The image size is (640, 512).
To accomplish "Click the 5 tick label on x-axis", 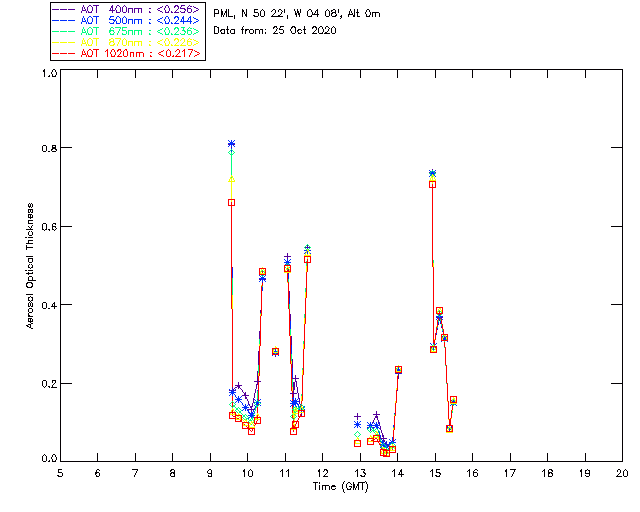I will click(x=60, y=472).
